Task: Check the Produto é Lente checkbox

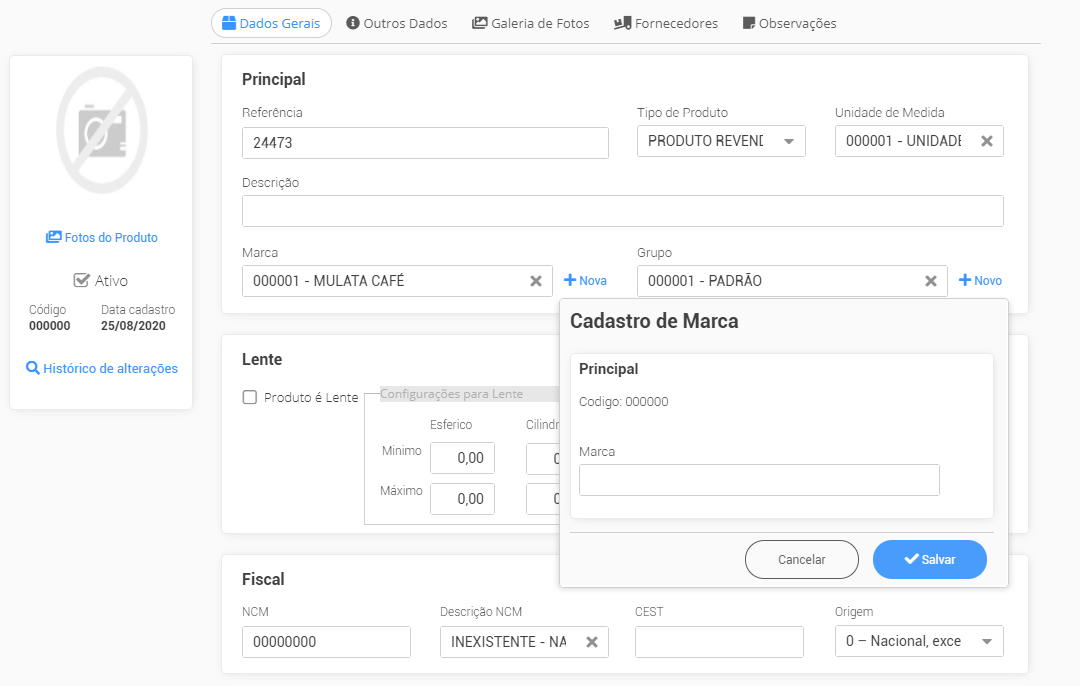Action: pos(250,397)
